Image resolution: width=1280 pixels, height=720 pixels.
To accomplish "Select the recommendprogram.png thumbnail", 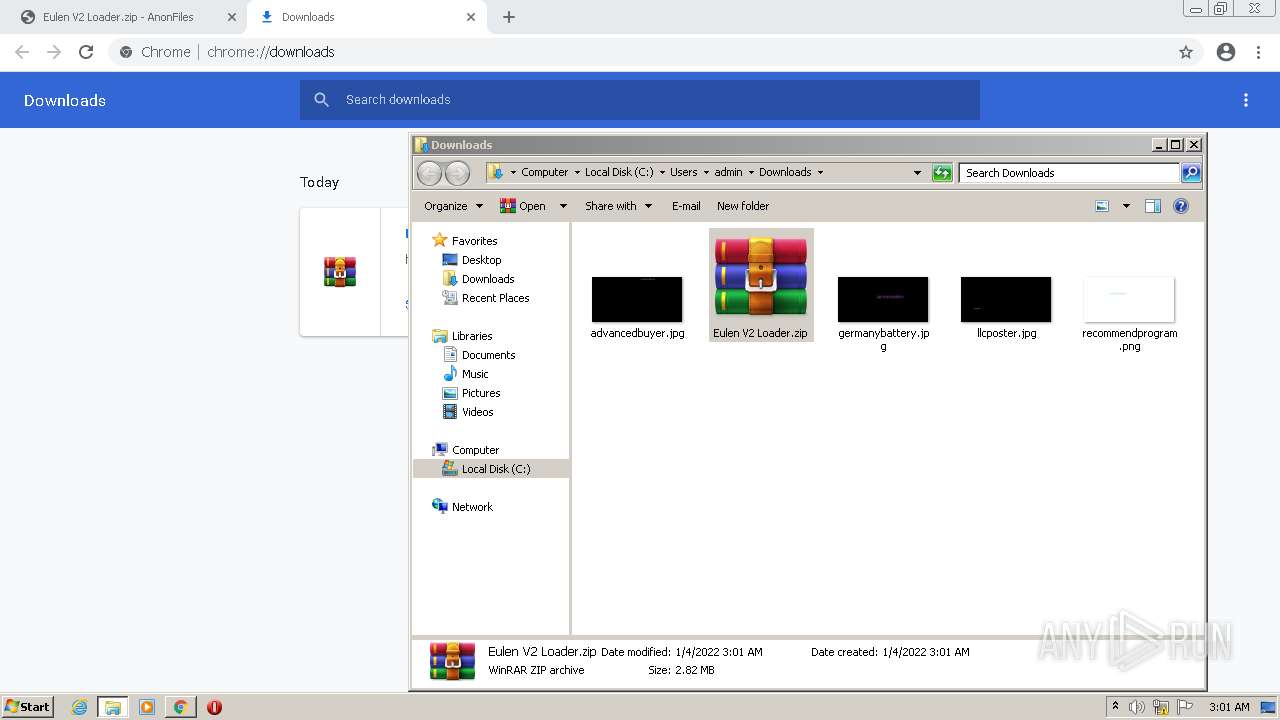I will (x=1129, y=300).
